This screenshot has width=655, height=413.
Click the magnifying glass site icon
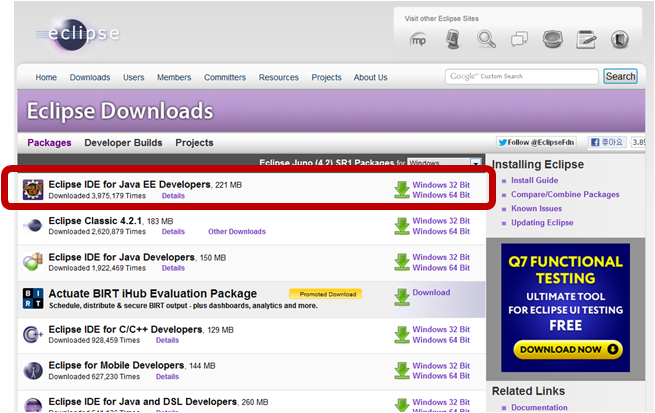click(486, 40)
